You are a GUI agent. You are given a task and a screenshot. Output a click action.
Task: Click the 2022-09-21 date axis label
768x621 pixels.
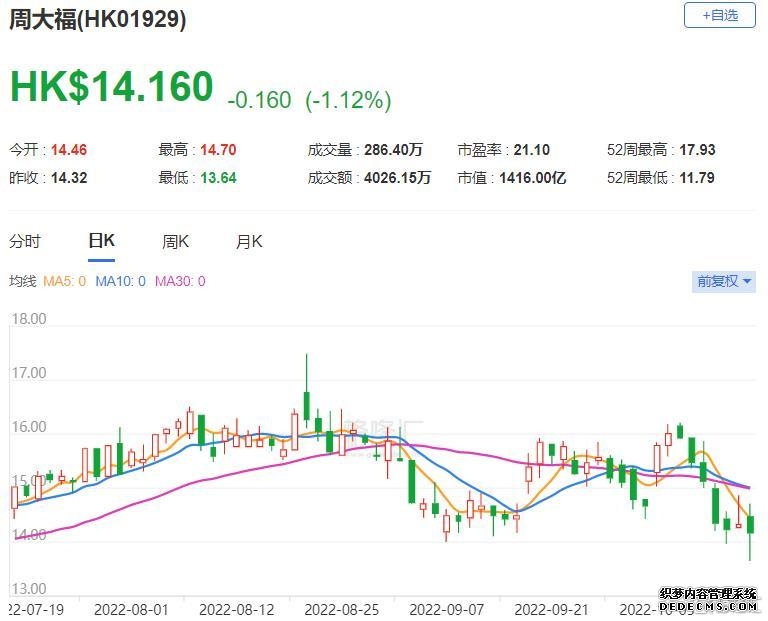551,610
